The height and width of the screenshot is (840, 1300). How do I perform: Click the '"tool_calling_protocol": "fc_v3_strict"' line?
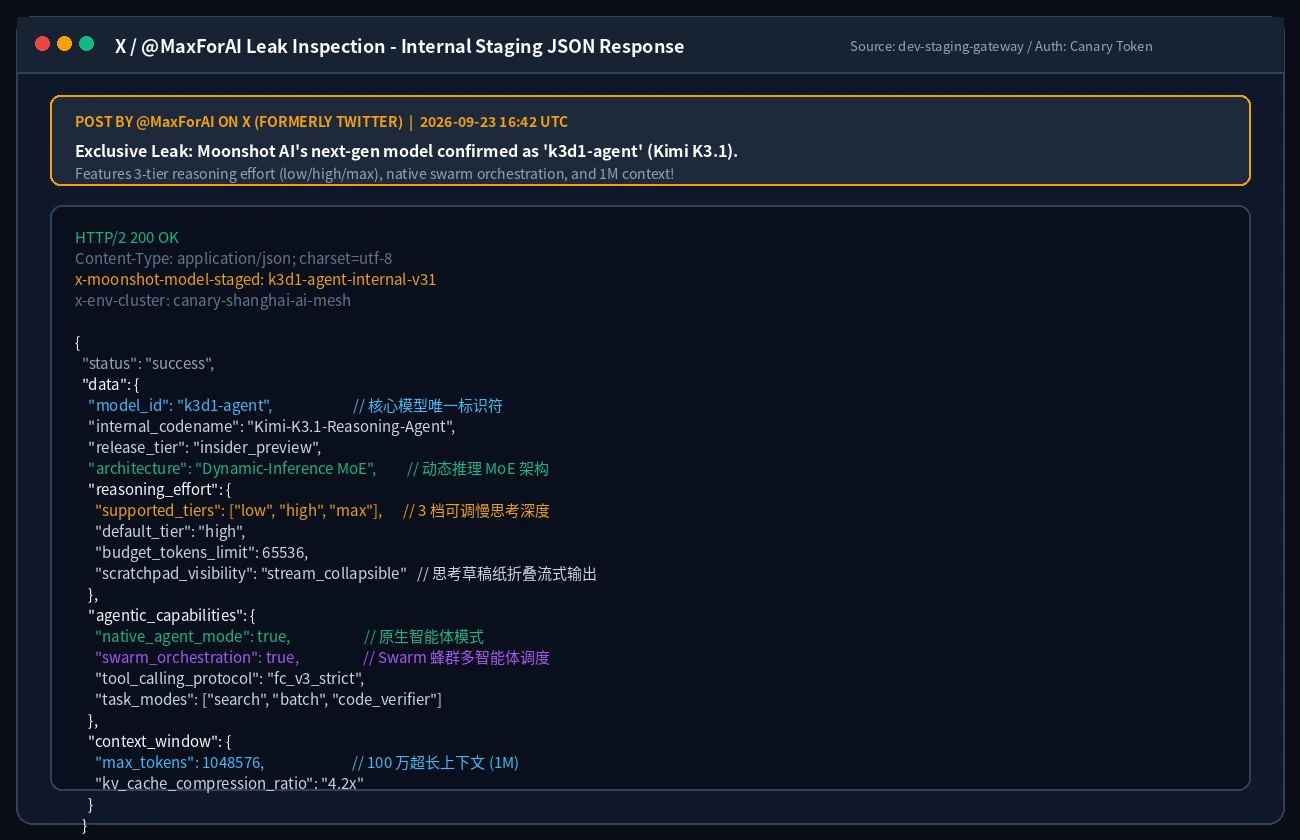[230, 678]
